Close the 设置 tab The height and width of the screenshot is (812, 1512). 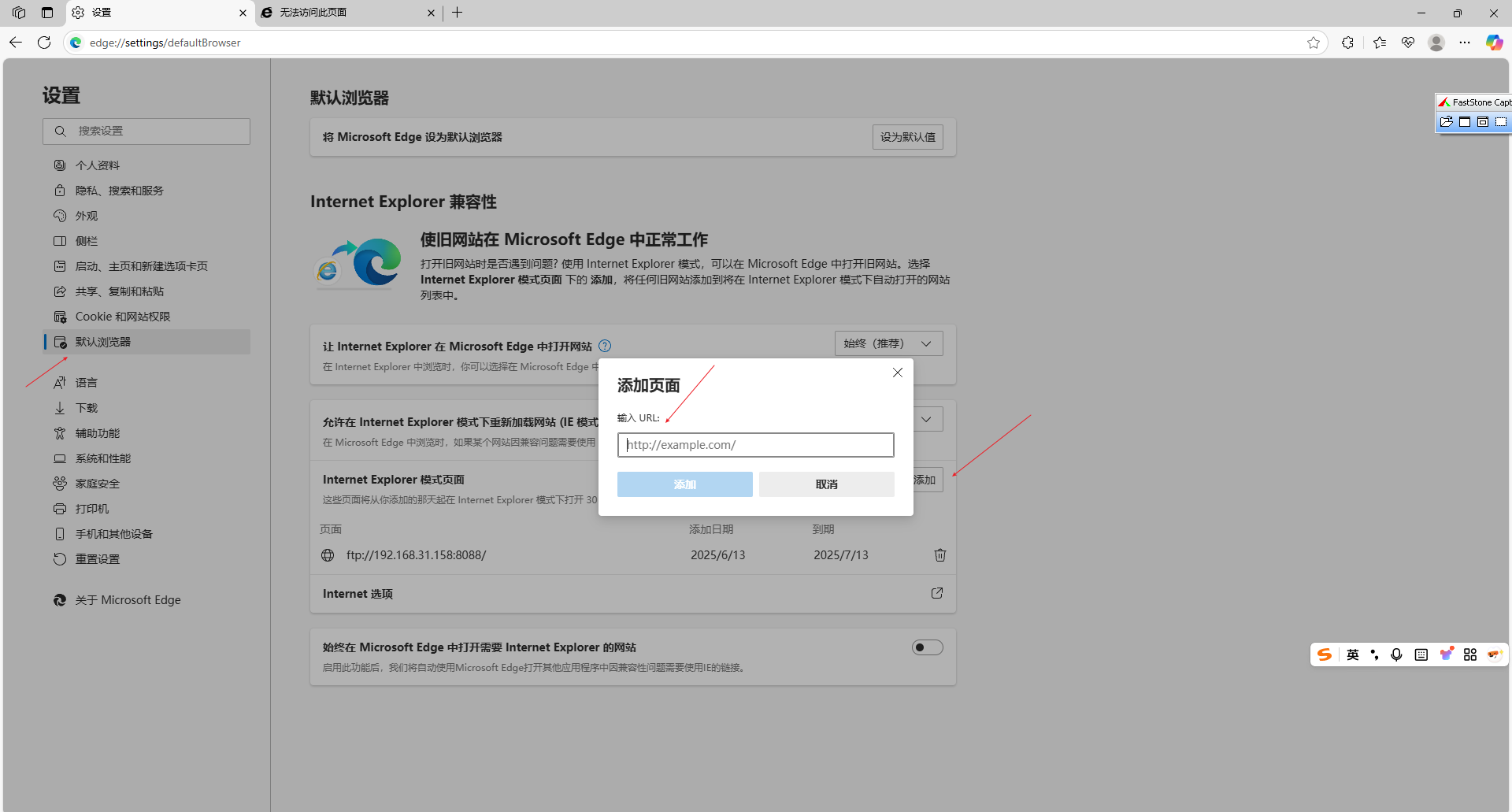click(243, 13)
